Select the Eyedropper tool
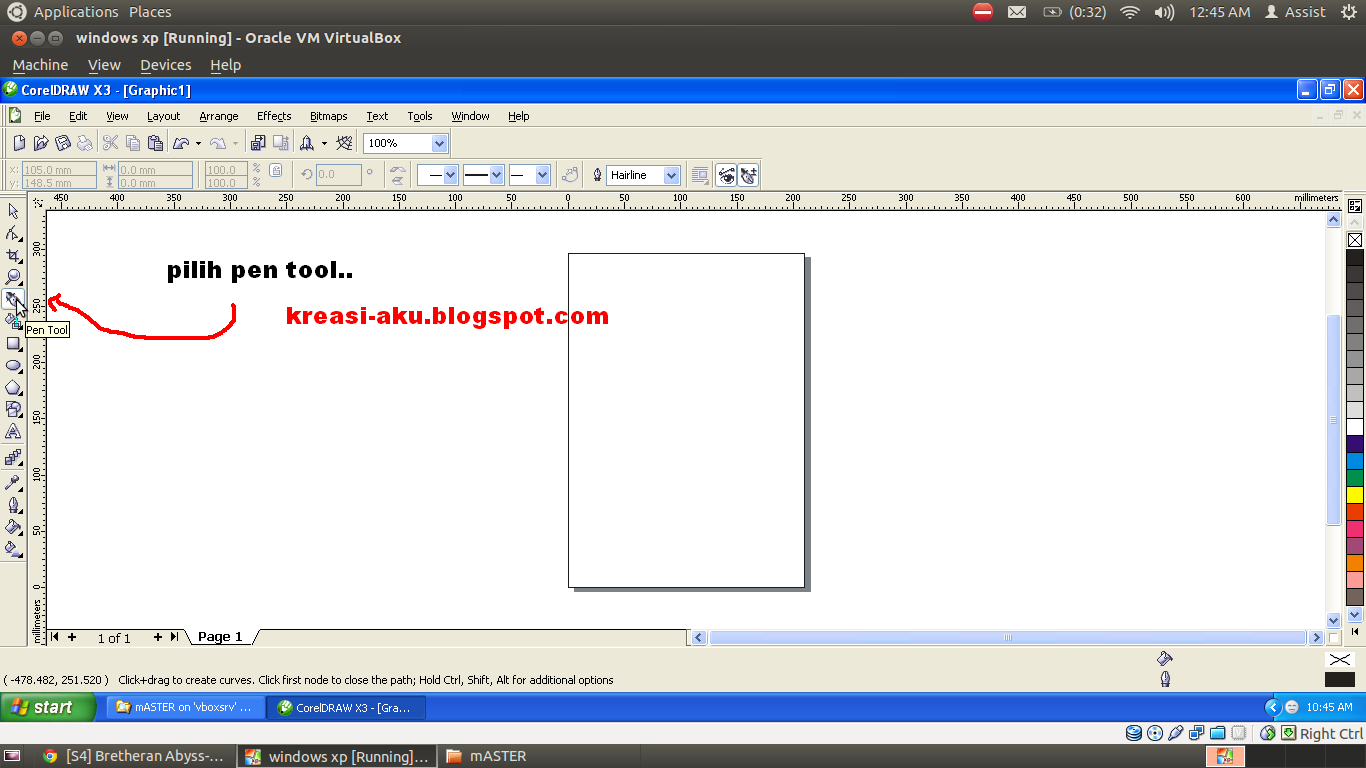 coord(13,482)
